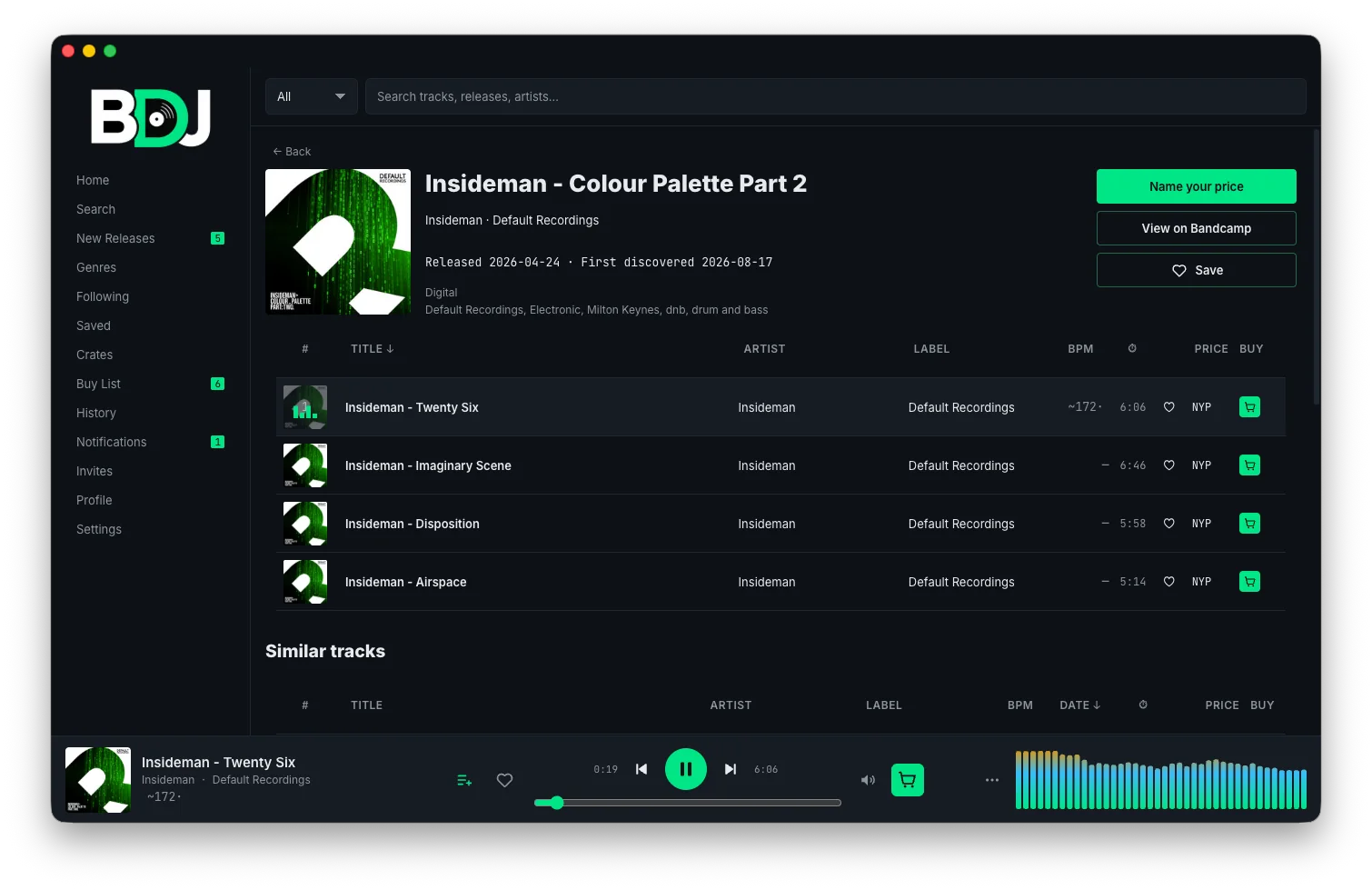Save the release with Save button

point(1197,270)
